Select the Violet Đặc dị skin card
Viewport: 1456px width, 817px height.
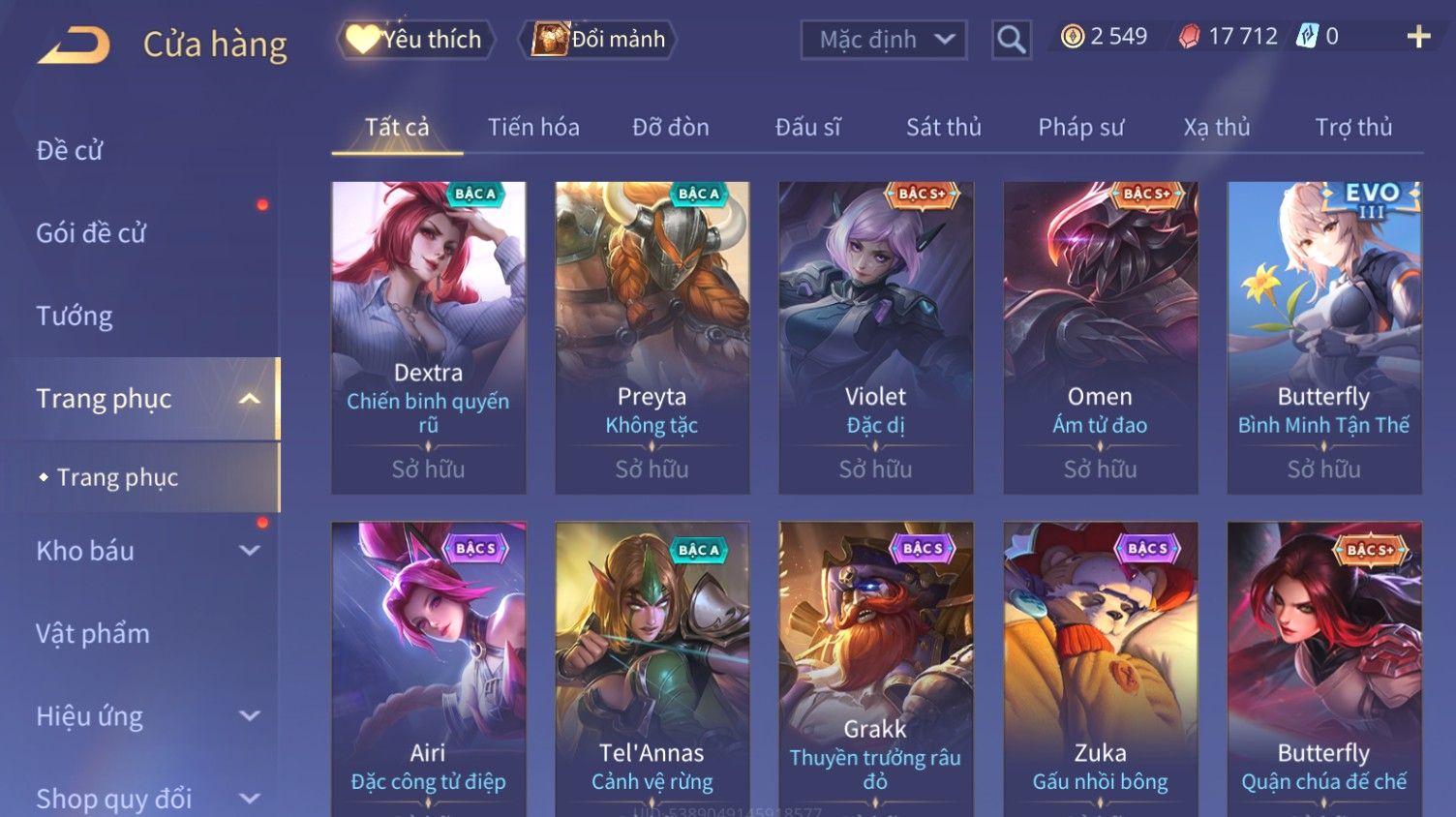875,338
